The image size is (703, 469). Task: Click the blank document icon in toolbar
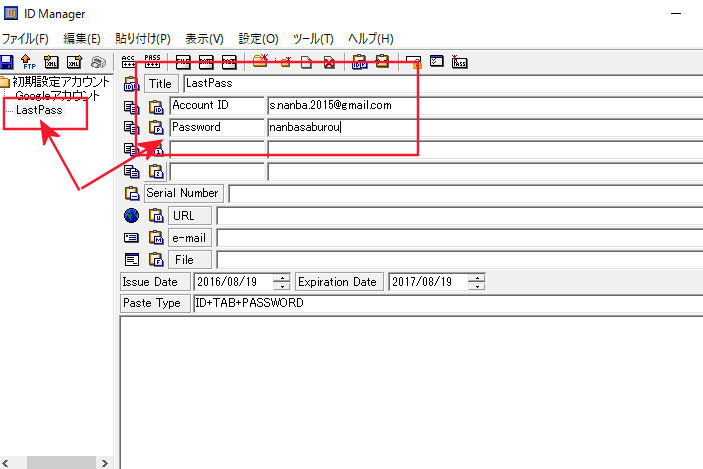click(x=306, y=62)
